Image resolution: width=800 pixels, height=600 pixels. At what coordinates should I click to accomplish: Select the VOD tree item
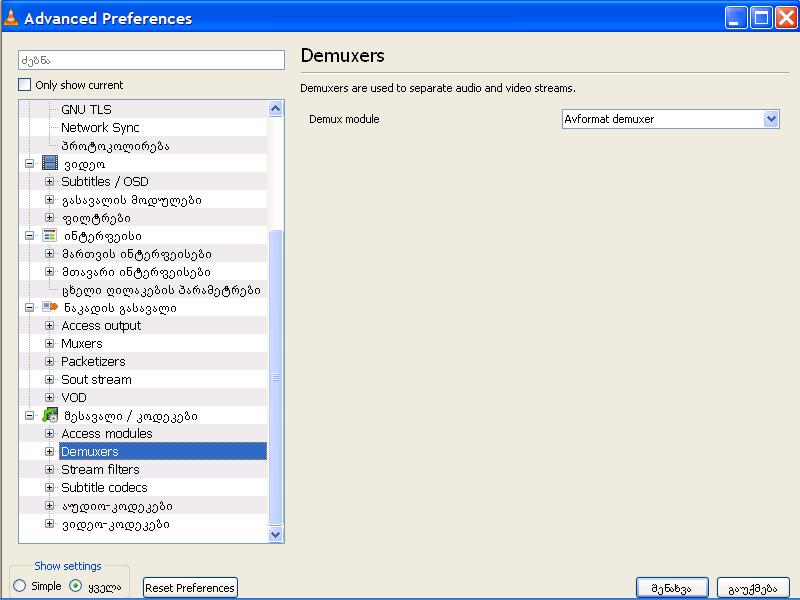point(74,397)
